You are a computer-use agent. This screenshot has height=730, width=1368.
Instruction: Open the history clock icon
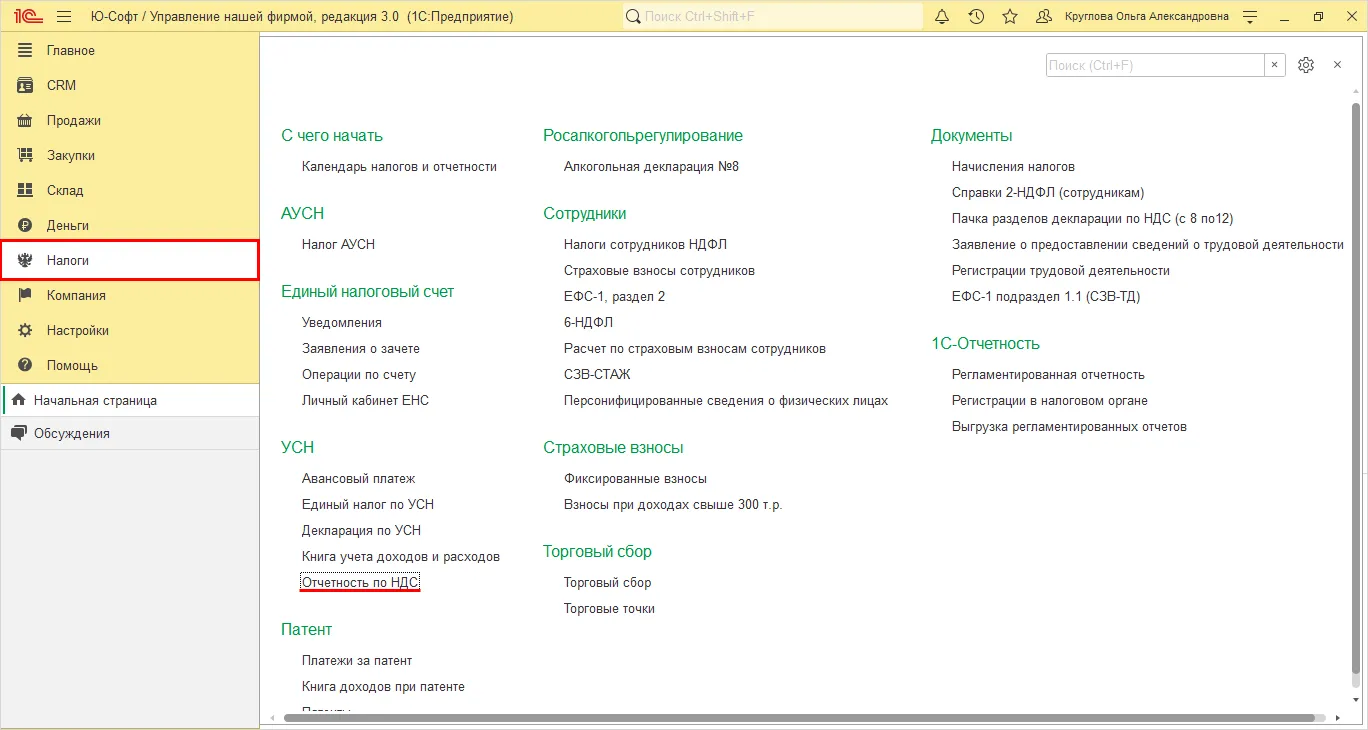[976, 17]
